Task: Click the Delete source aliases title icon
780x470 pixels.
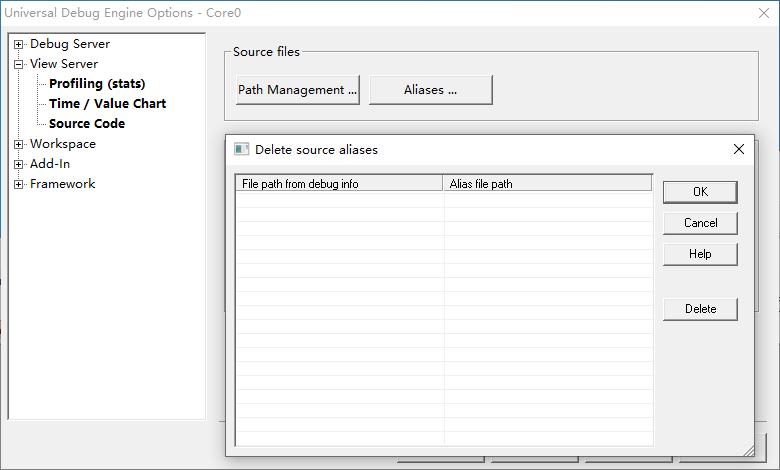Action: coord(241,149)
